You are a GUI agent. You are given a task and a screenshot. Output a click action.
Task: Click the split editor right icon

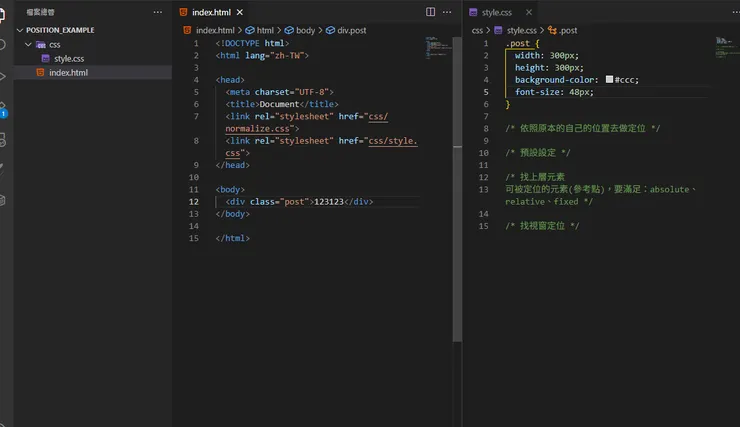point(431,12)
